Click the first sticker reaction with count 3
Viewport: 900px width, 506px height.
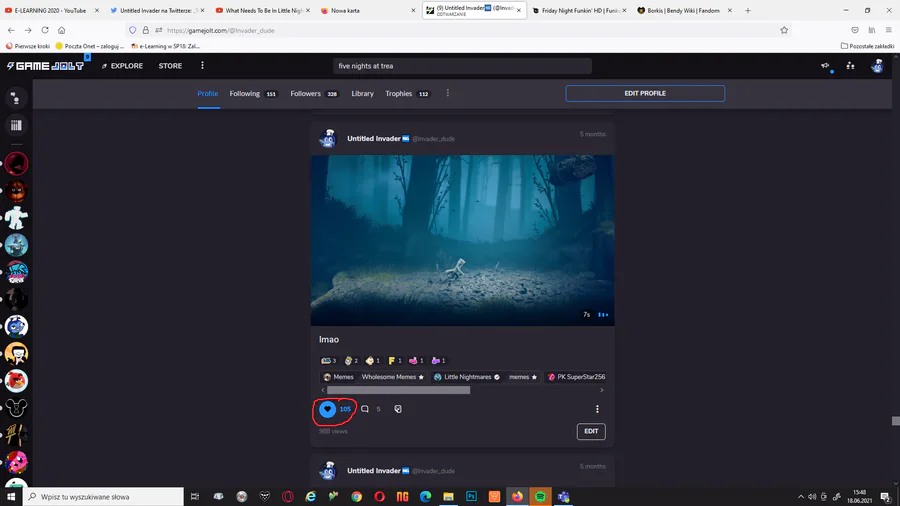tap(329, 361)
